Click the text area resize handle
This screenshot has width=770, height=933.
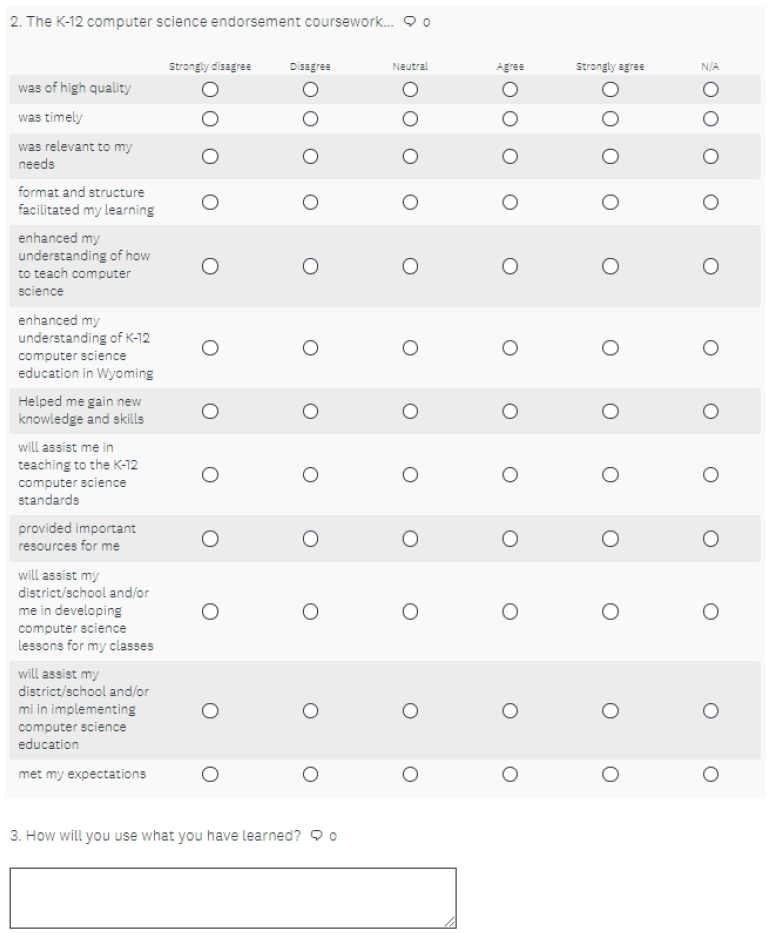coord(451,922)
